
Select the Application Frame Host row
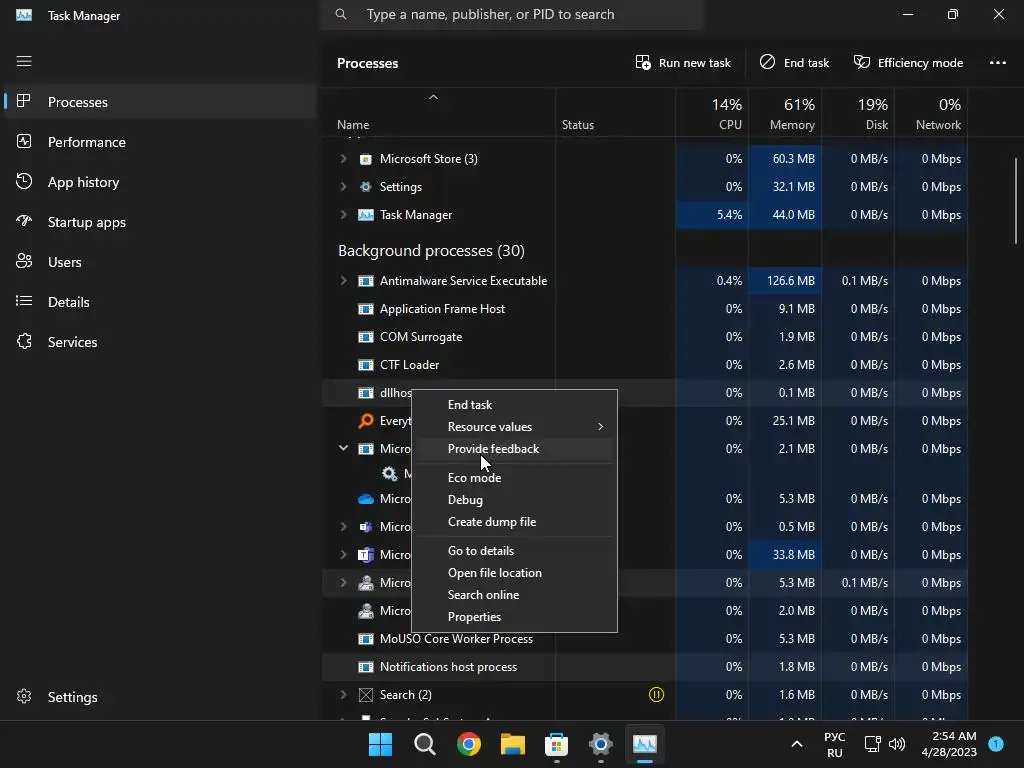645,309
